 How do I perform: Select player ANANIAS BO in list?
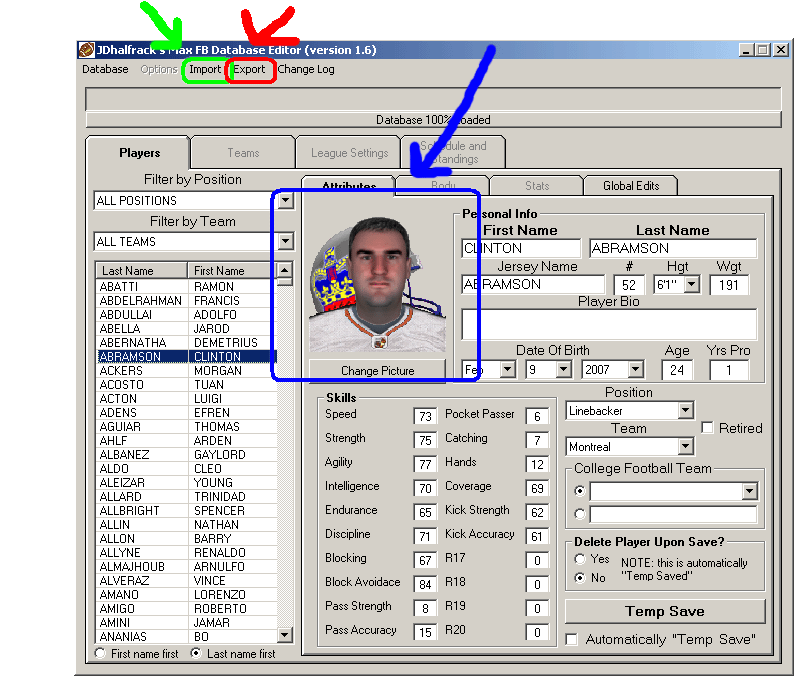point(186,636)
